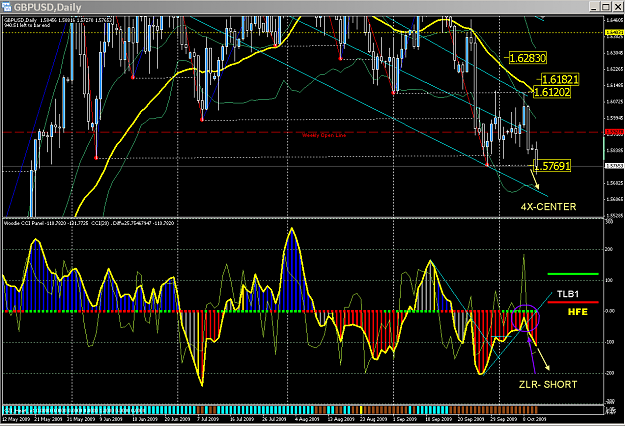This screenshot has height=426, width=625.
Task: Select the 1.61202 price label
Action: click(552, 92)
